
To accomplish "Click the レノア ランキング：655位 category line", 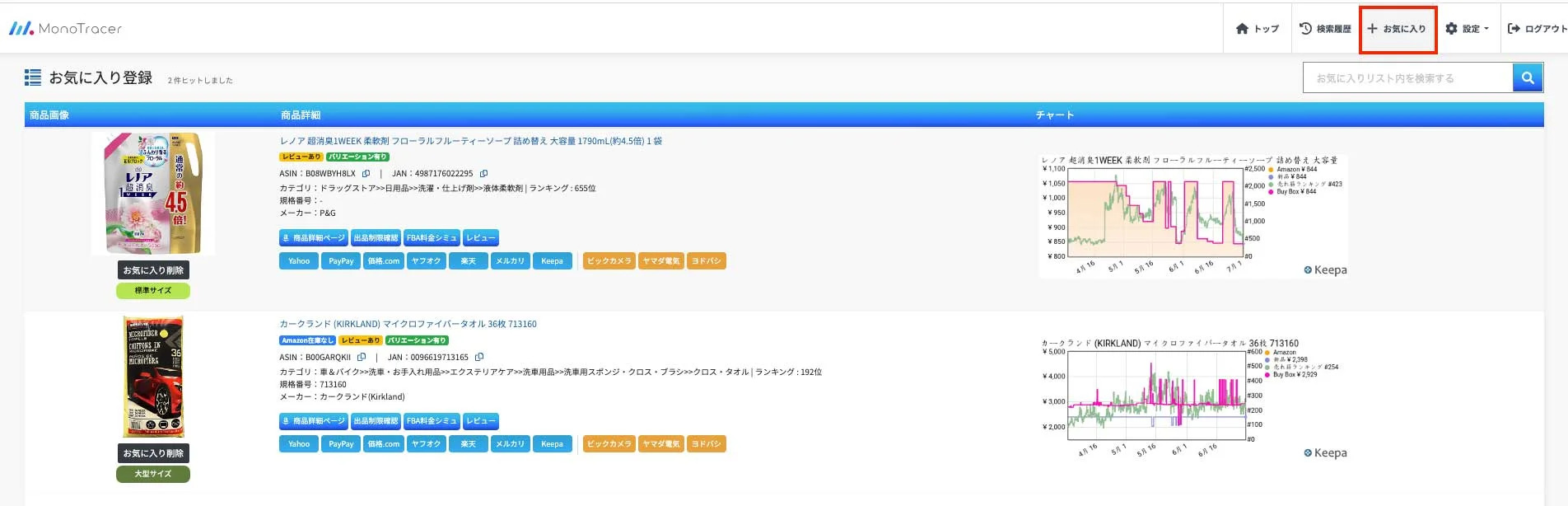I will click(437, 188).
